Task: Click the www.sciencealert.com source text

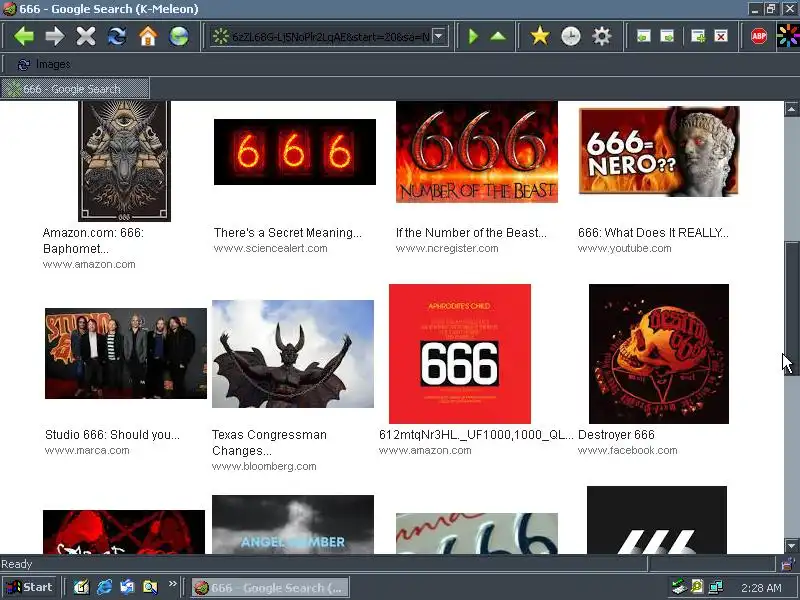Action: [270, 248]
